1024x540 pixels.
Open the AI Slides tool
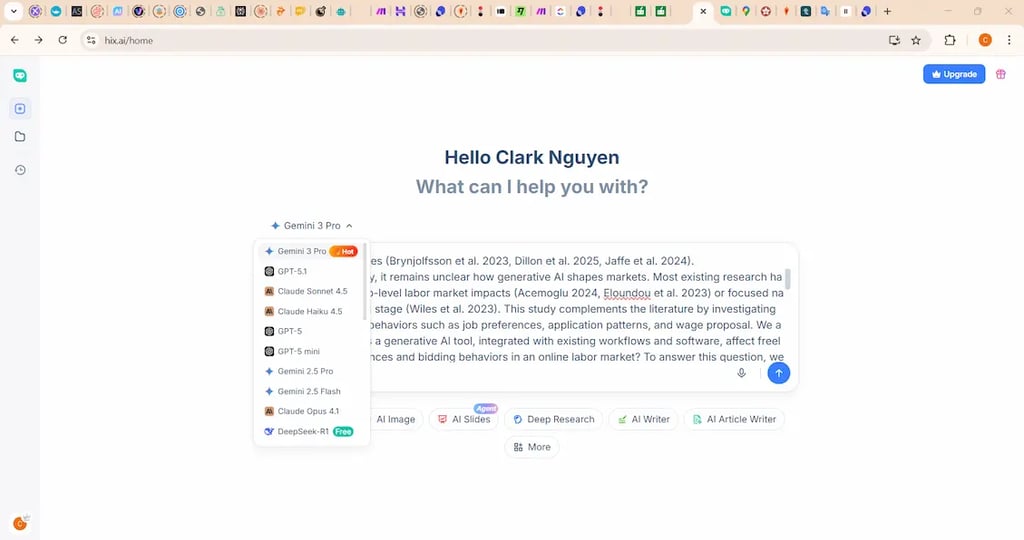(x=464, y=419)
